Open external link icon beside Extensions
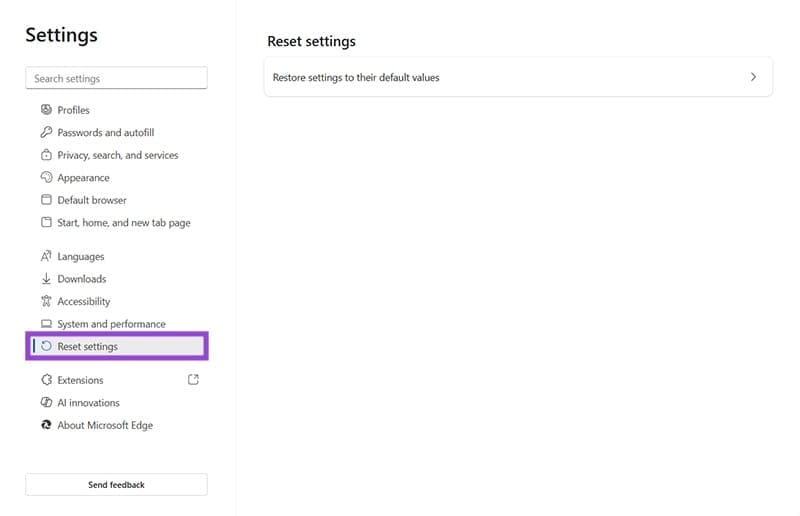 pyautogui.click(x=193, y=380)
